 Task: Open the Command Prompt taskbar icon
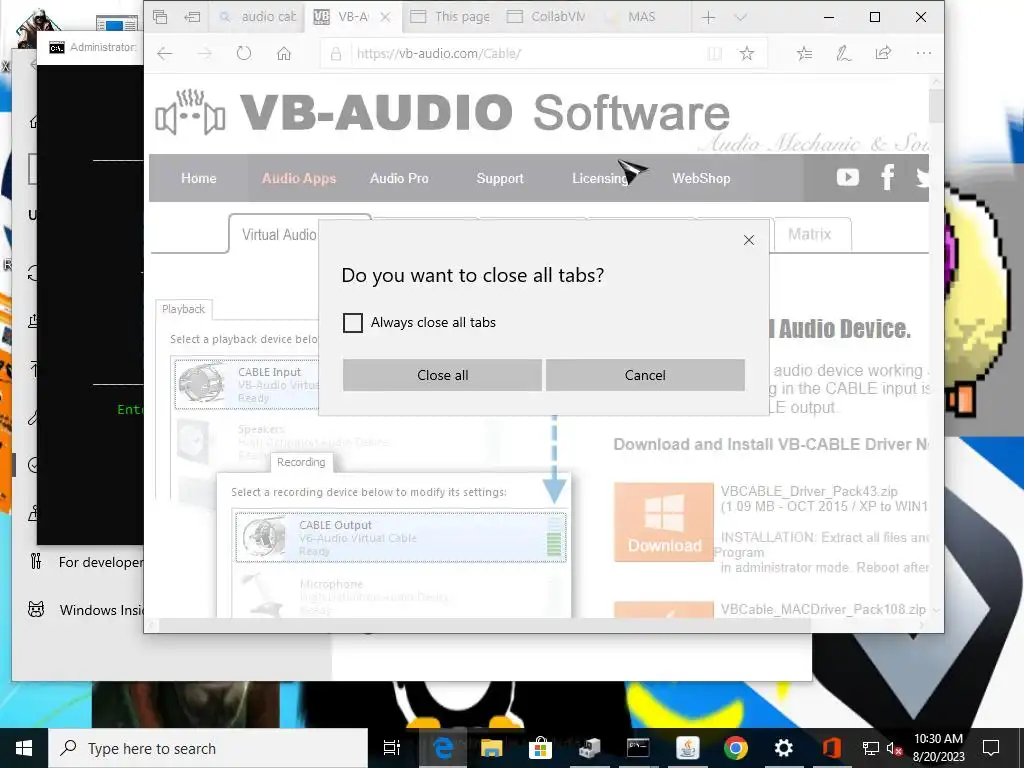(x=637, y=748)
